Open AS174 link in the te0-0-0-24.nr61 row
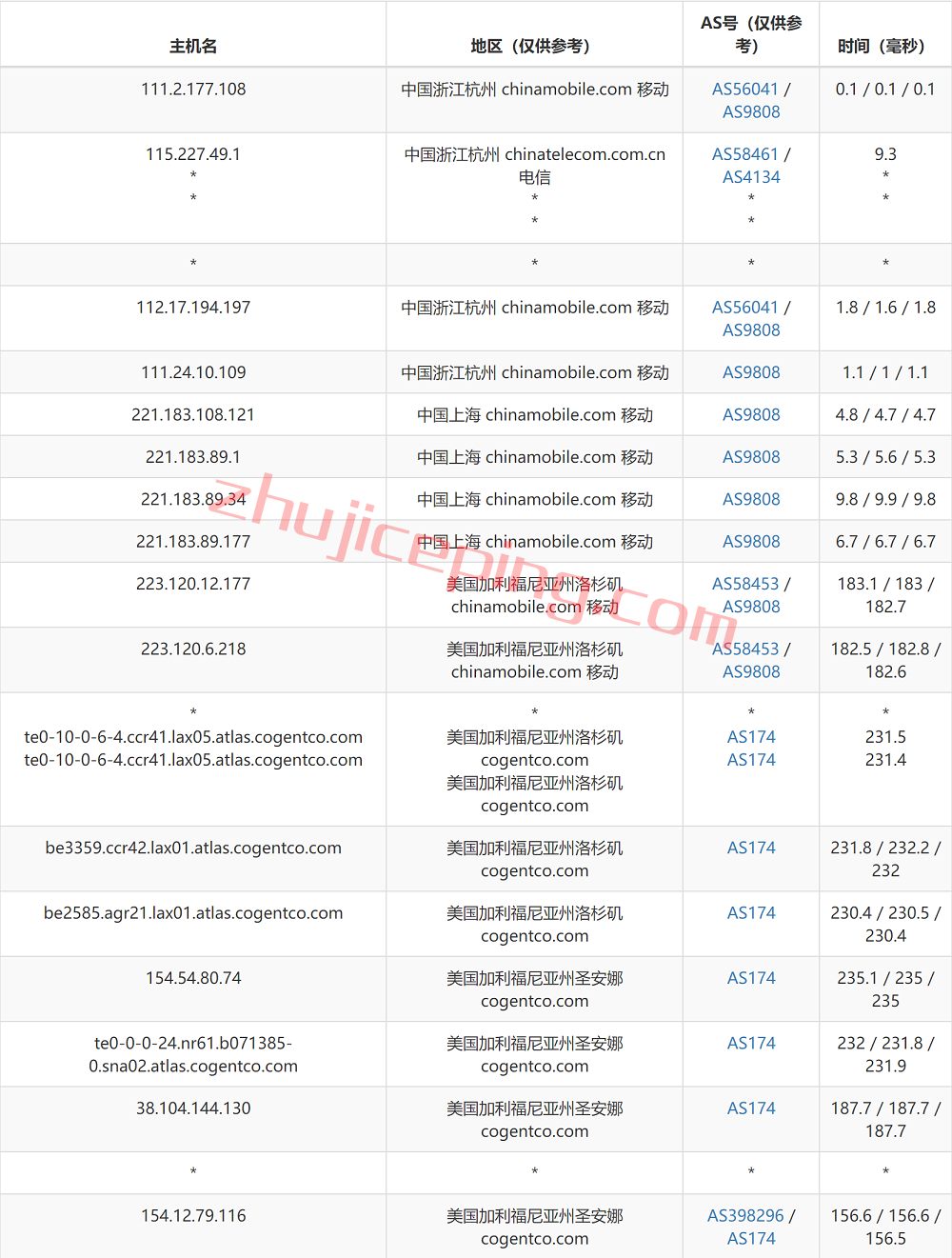 [751, 1043]
